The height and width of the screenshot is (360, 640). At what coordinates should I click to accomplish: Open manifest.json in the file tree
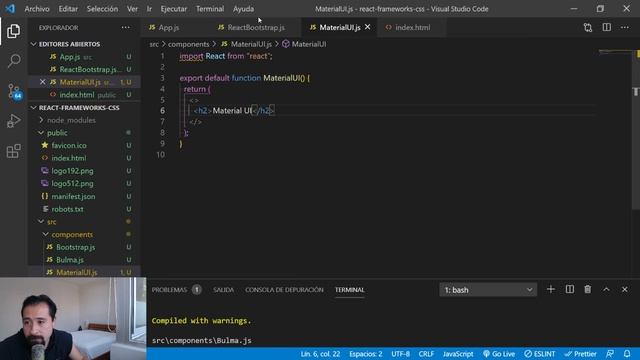(x=73, y=196)
